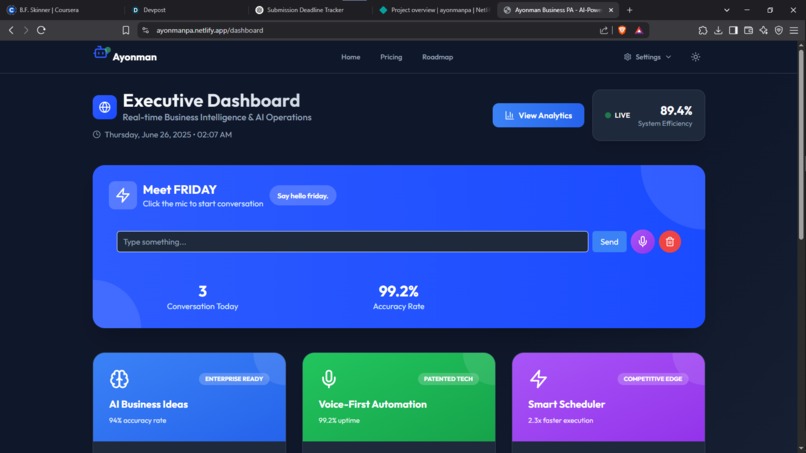This screenshot has width=806, height=453.
Task: Click the Ayonman brand name
Action: pos(135,57)
